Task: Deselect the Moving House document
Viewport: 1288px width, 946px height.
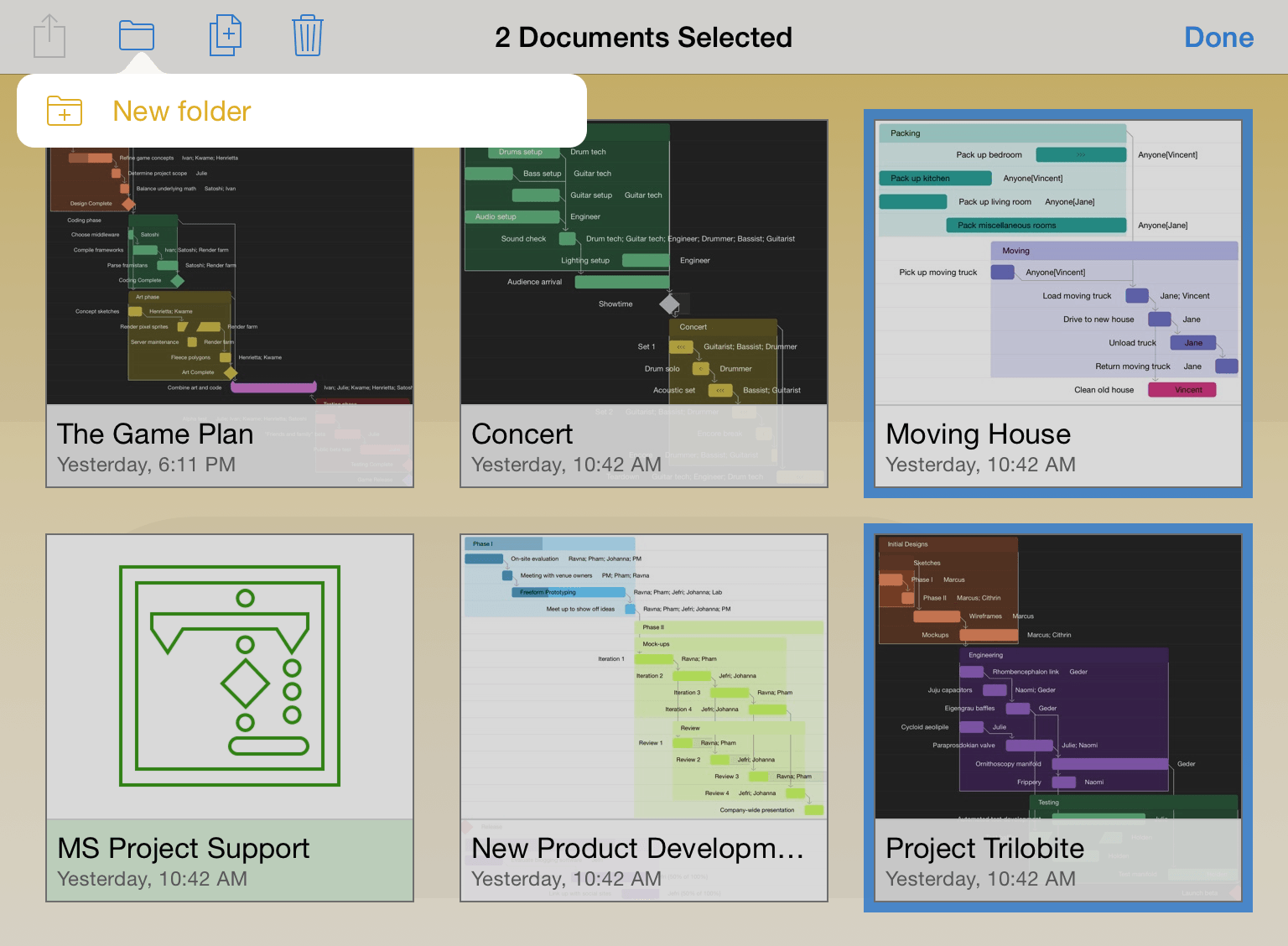Action: [x=1058, y=304]
